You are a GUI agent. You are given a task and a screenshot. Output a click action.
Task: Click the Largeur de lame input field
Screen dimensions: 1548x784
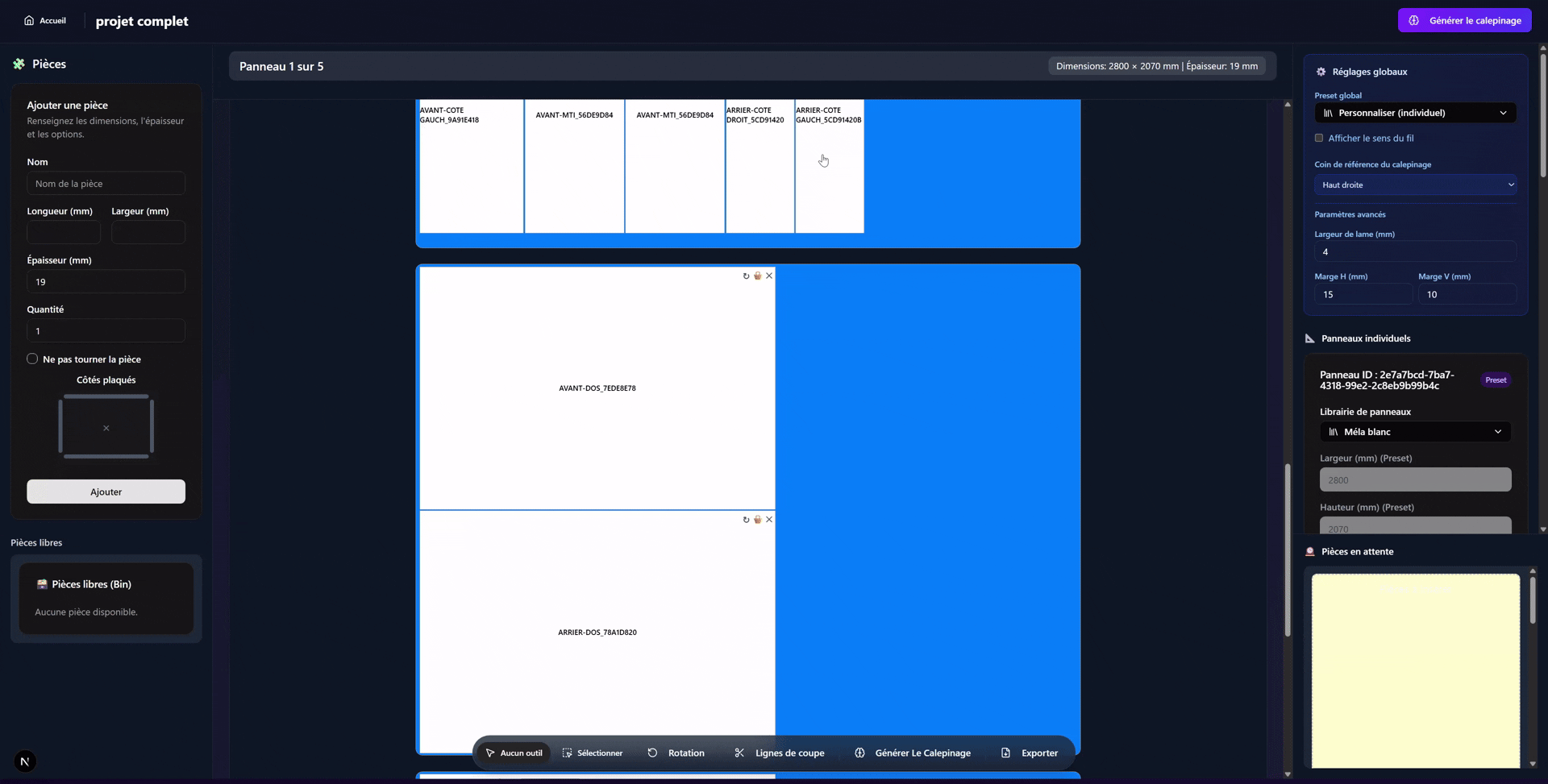[1415, 252]
